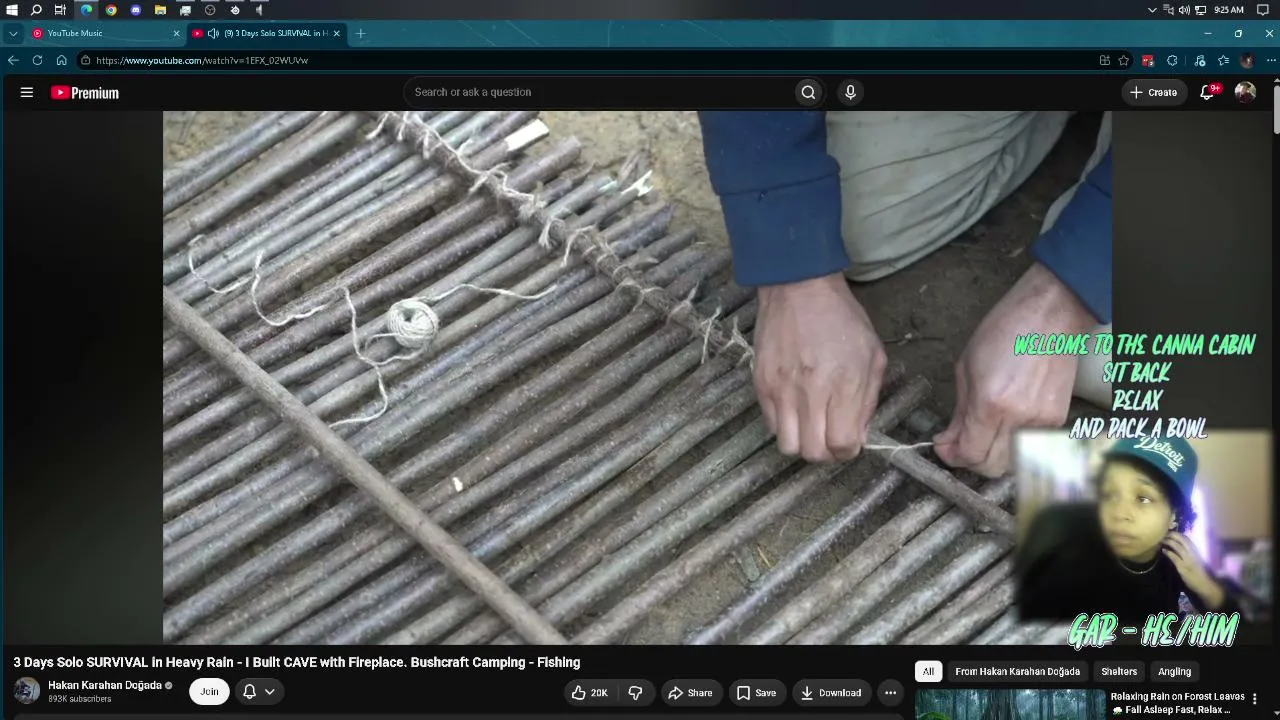Open Discord from taskbar

136,10
